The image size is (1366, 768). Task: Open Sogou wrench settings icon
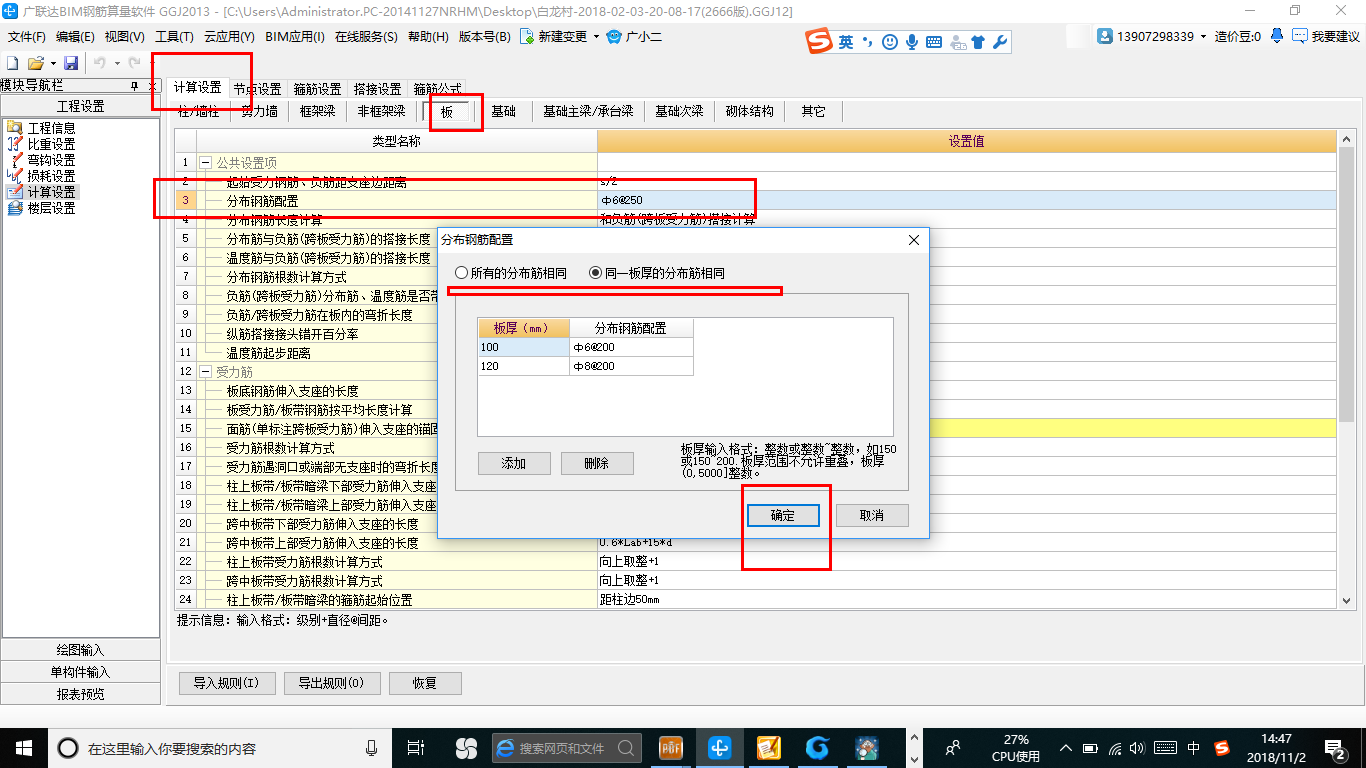[999, 42]
